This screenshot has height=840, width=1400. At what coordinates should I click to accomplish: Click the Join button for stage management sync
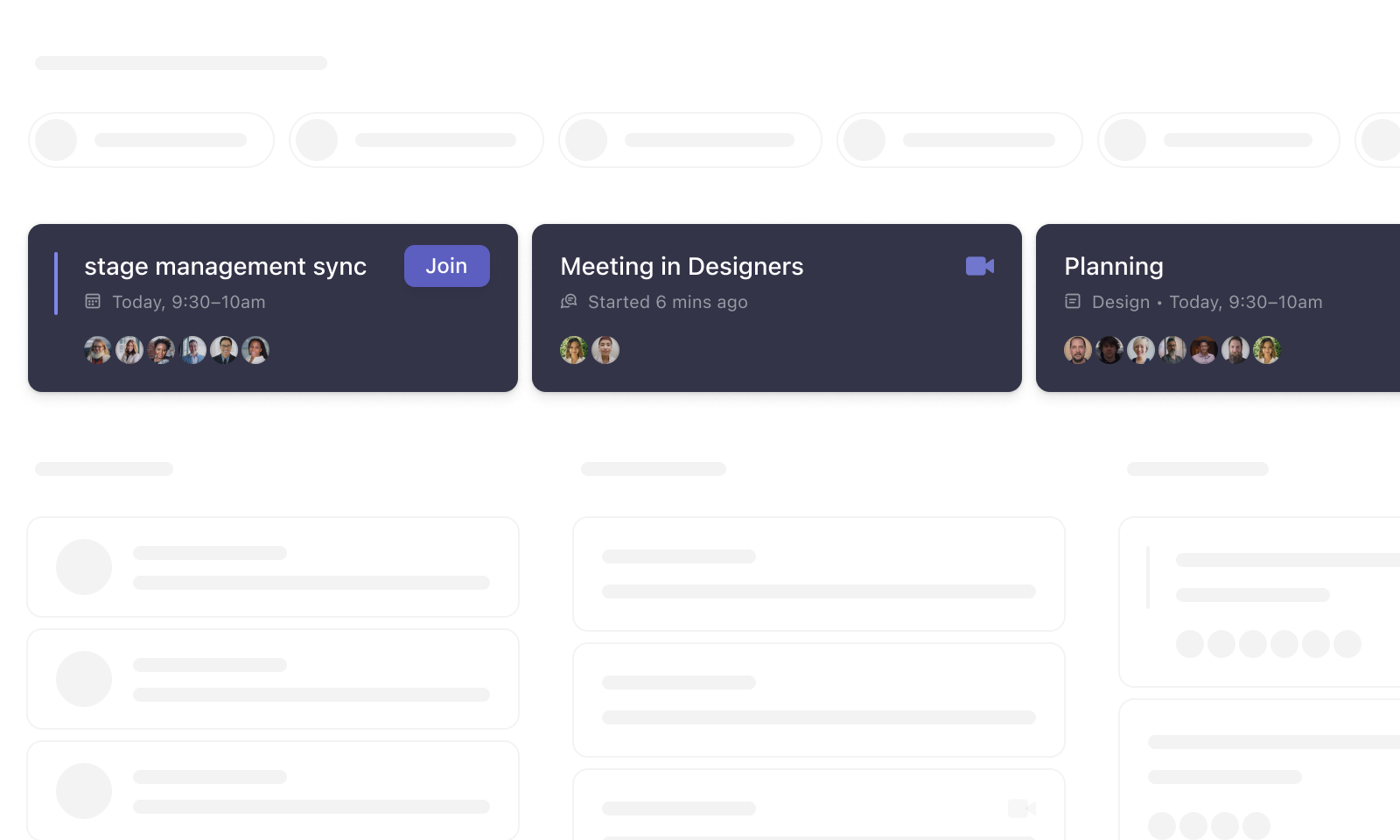tap(446, 266)
